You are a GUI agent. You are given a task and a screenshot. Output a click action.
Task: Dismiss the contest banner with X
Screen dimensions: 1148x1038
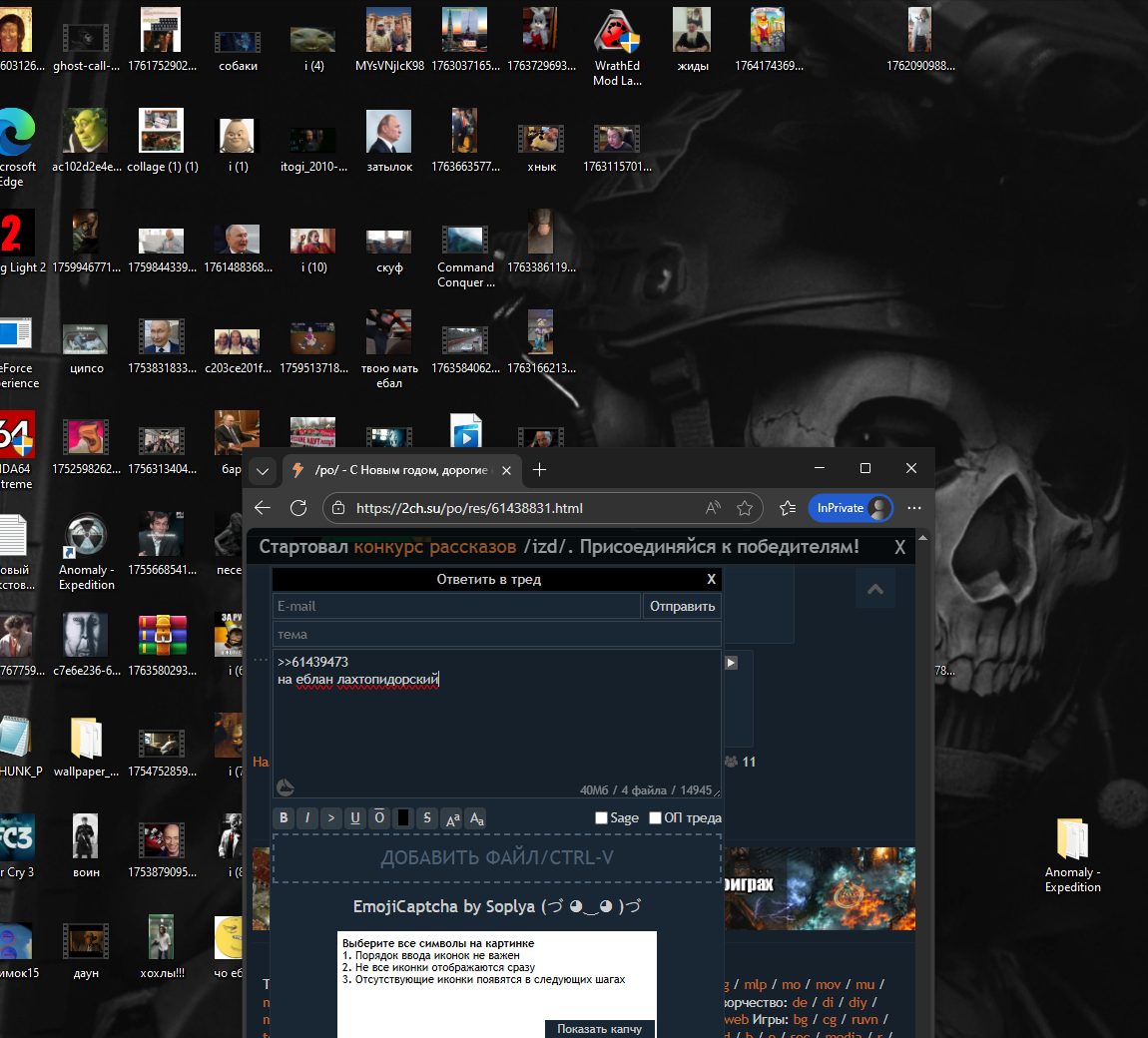point(899,547)
